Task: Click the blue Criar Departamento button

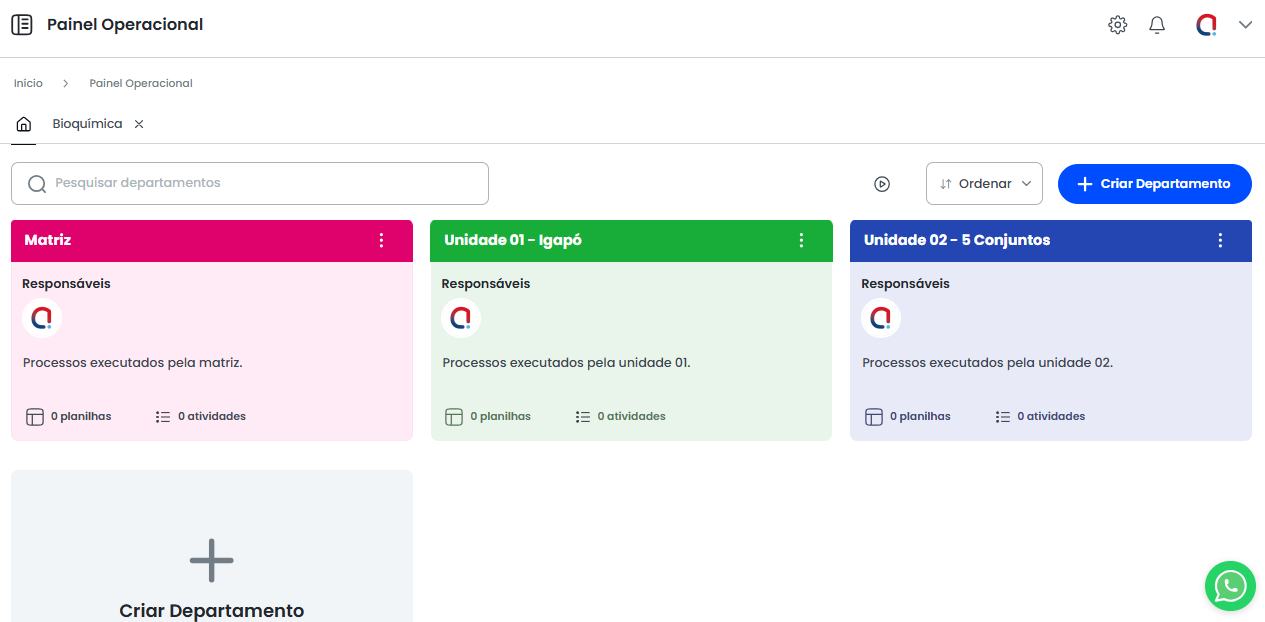Action: 1154,184
